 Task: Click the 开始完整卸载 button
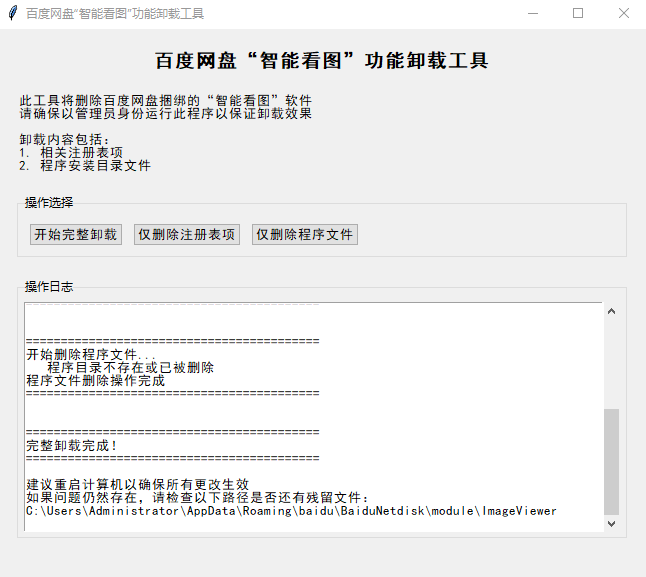click(76, 235)
